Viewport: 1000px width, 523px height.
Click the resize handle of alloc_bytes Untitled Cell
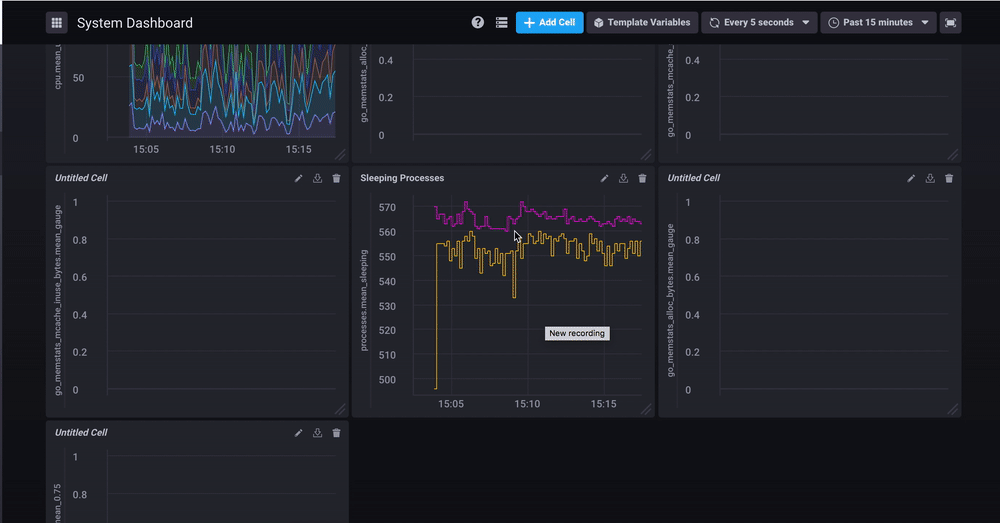click(952, 409)
